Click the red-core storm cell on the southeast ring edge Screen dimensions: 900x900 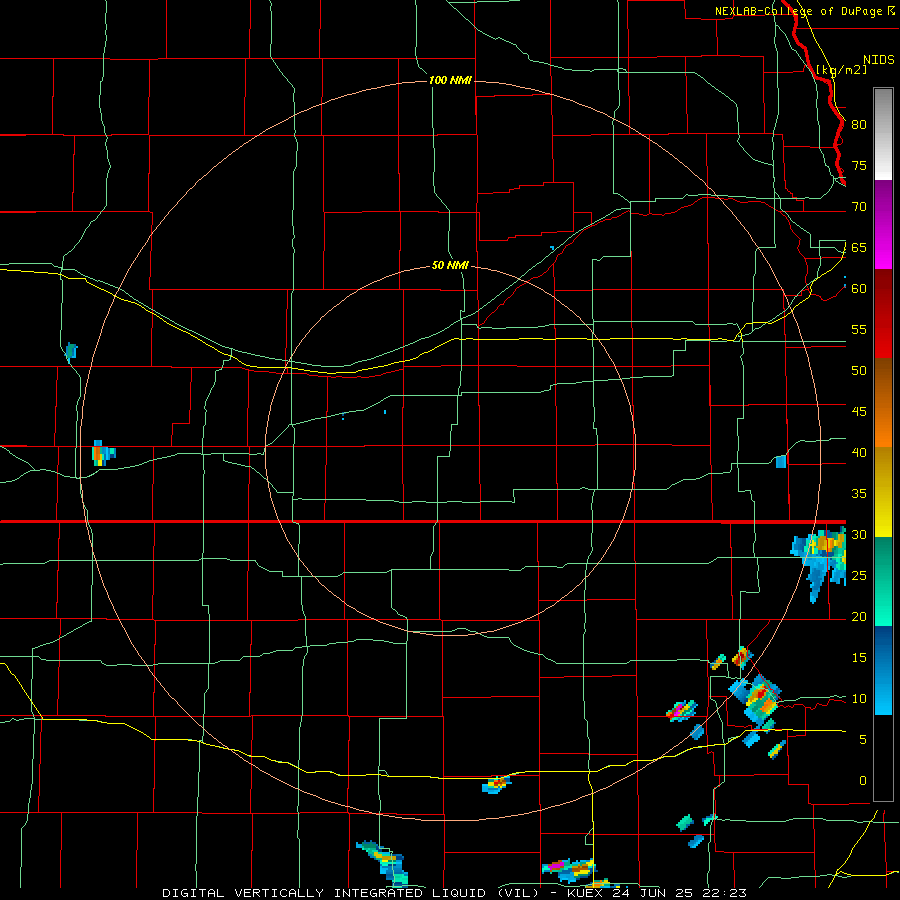coord(758,700)
